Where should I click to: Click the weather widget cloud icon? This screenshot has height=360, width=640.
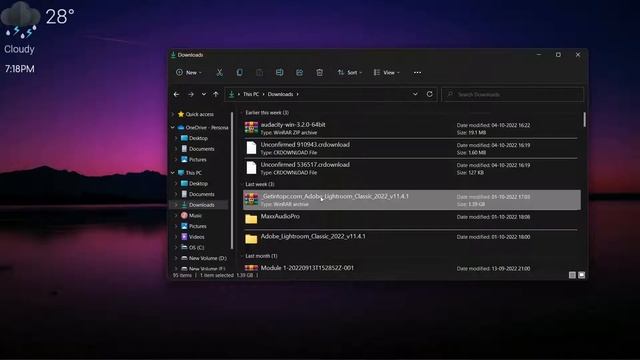[20, 20]
